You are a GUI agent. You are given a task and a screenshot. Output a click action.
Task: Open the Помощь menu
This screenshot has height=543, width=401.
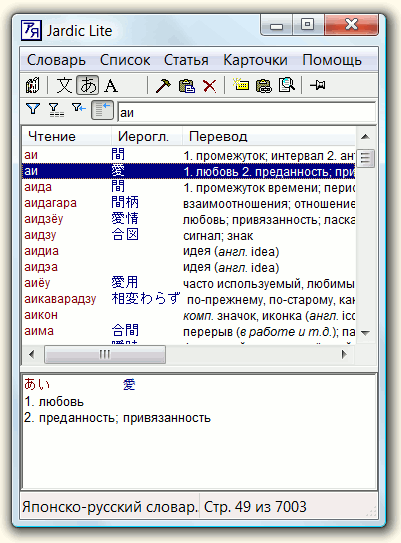pyautogui.click(x=332, y=60)
